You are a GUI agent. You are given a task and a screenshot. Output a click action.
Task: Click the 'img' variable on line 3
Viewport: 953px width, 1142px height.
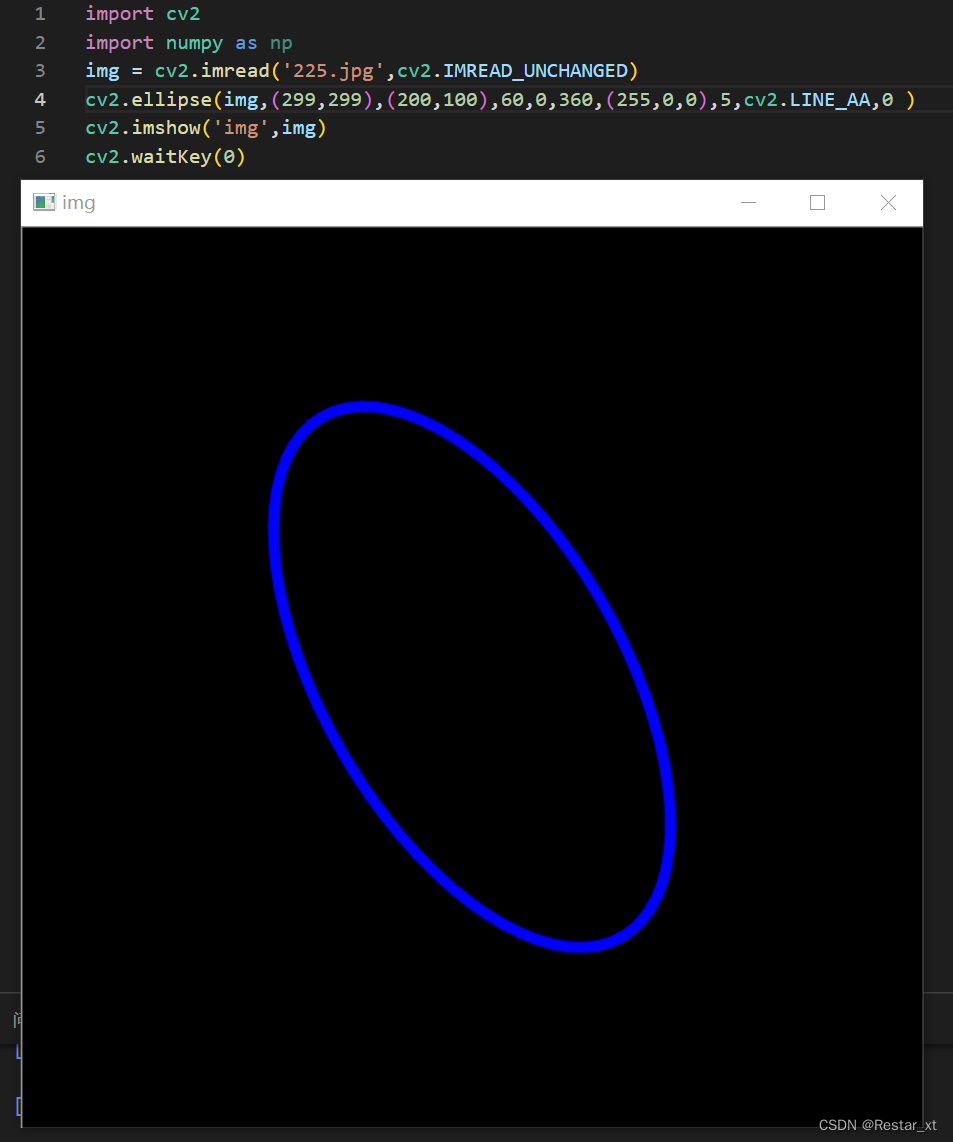pos(102,71)
